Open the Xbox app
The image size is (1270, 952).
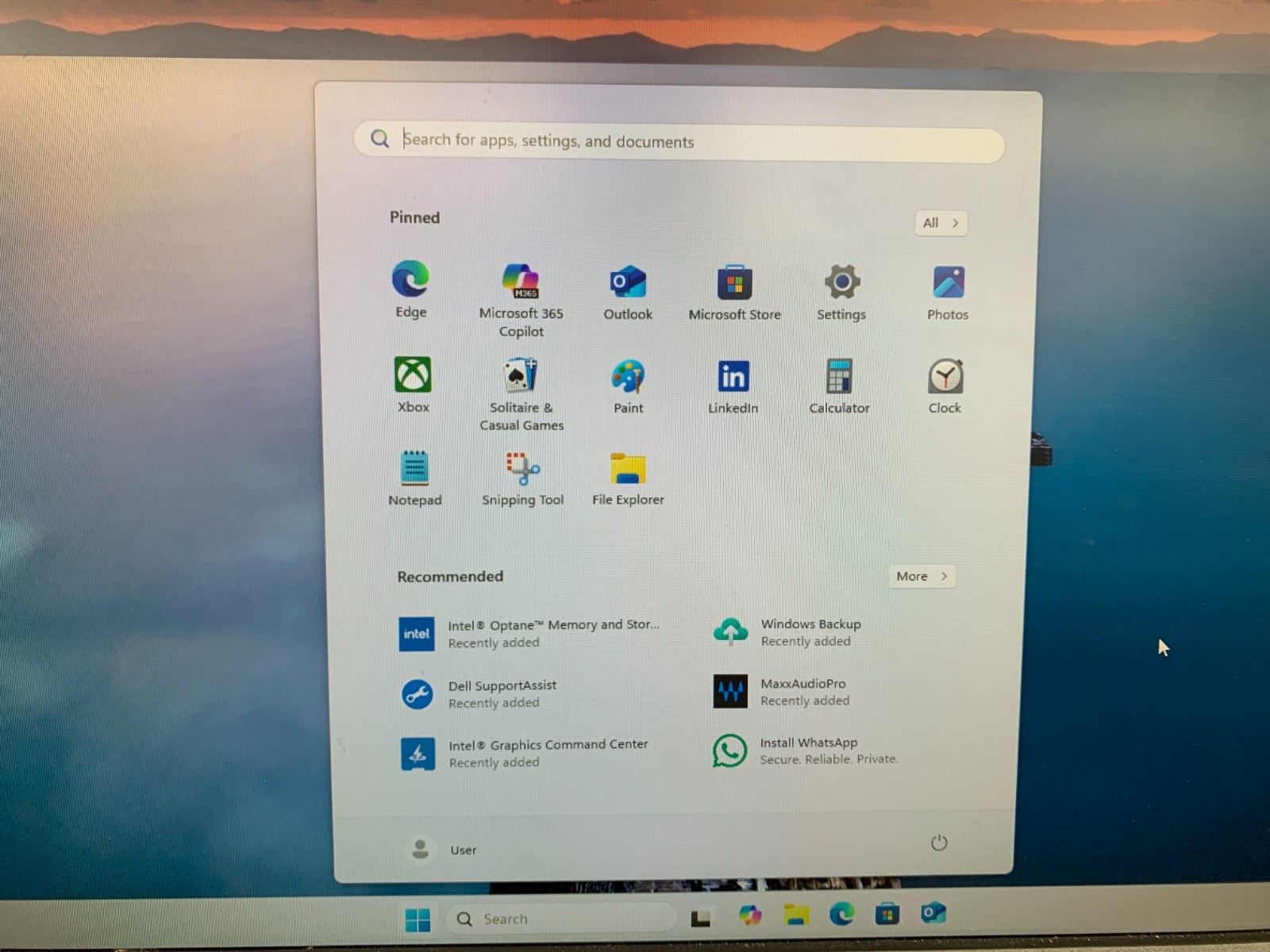(413, 385)
